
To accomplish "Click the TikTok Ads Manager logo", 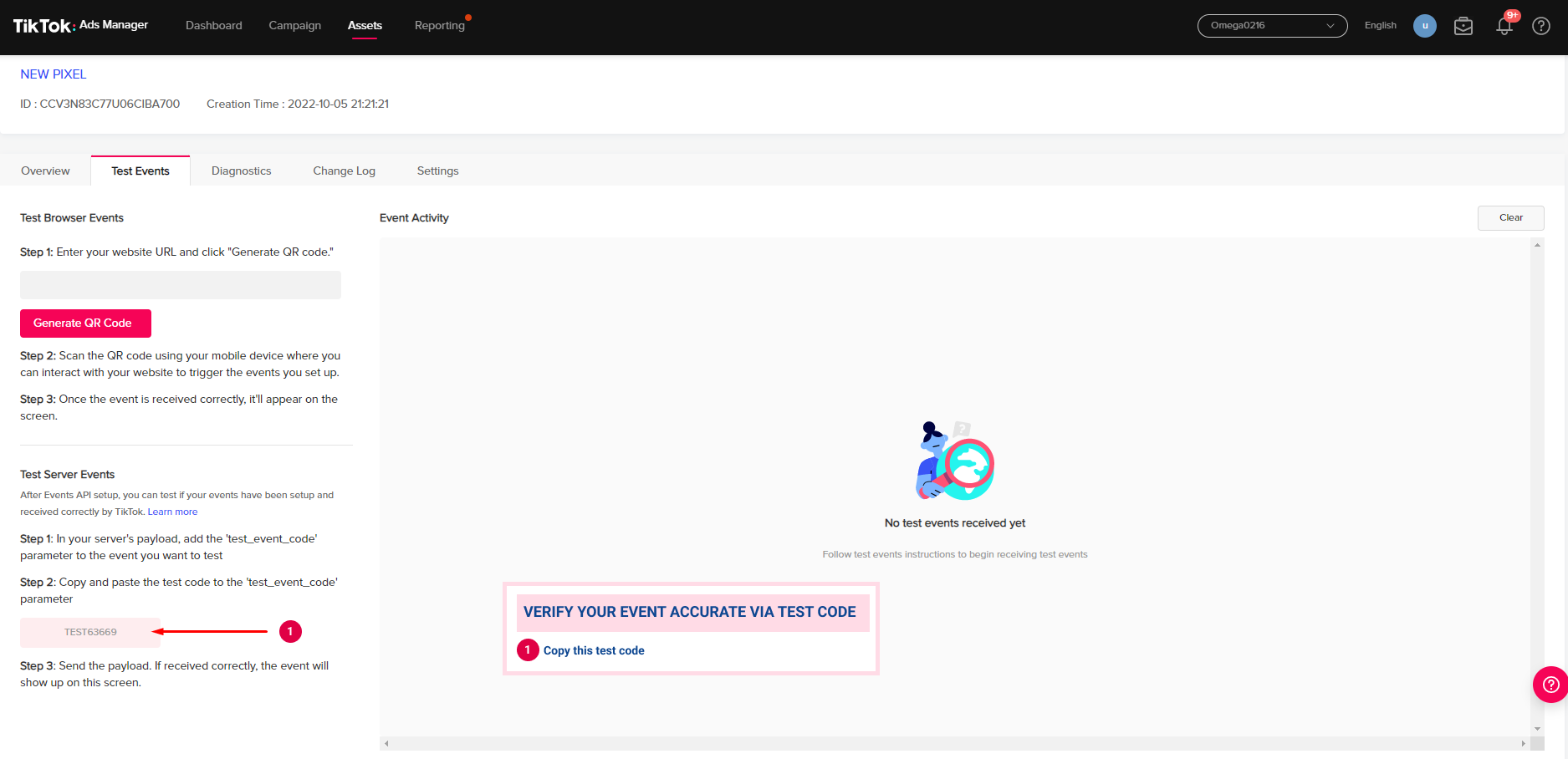I will 80,25.
